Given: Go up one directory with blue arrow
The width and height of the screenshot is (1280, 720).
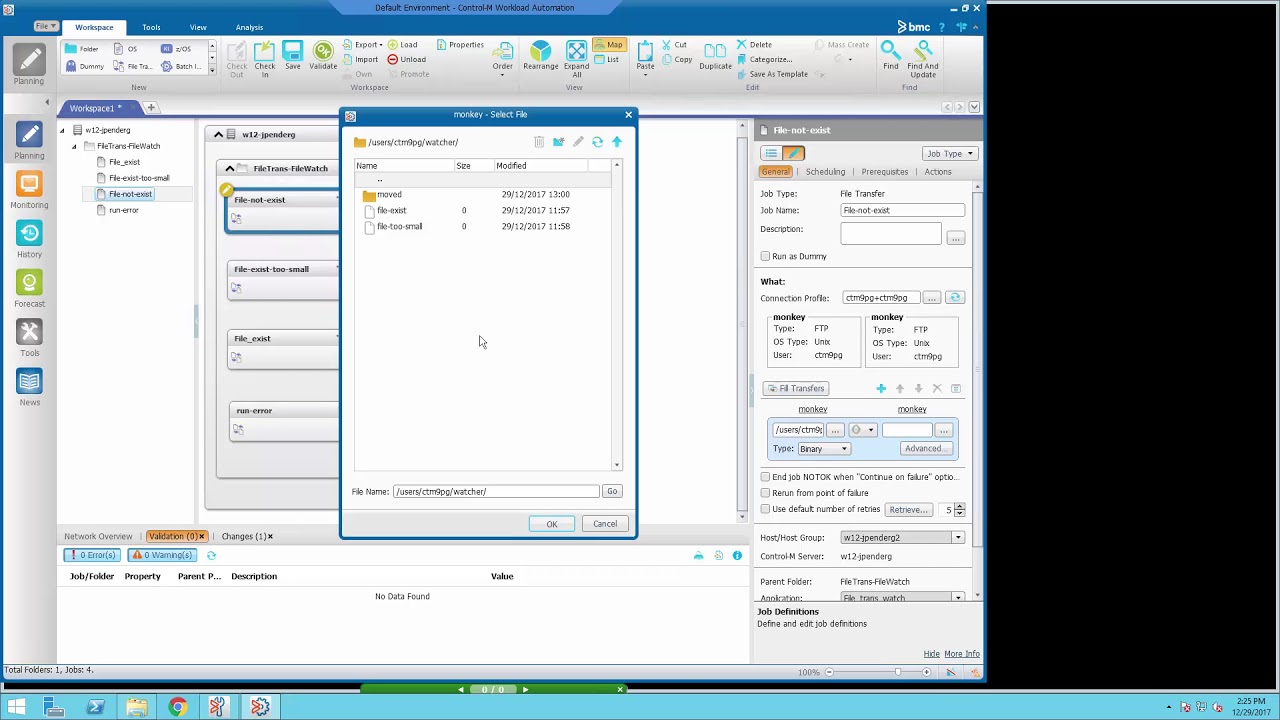Looking at the screenshot, I should coord(617,142).
